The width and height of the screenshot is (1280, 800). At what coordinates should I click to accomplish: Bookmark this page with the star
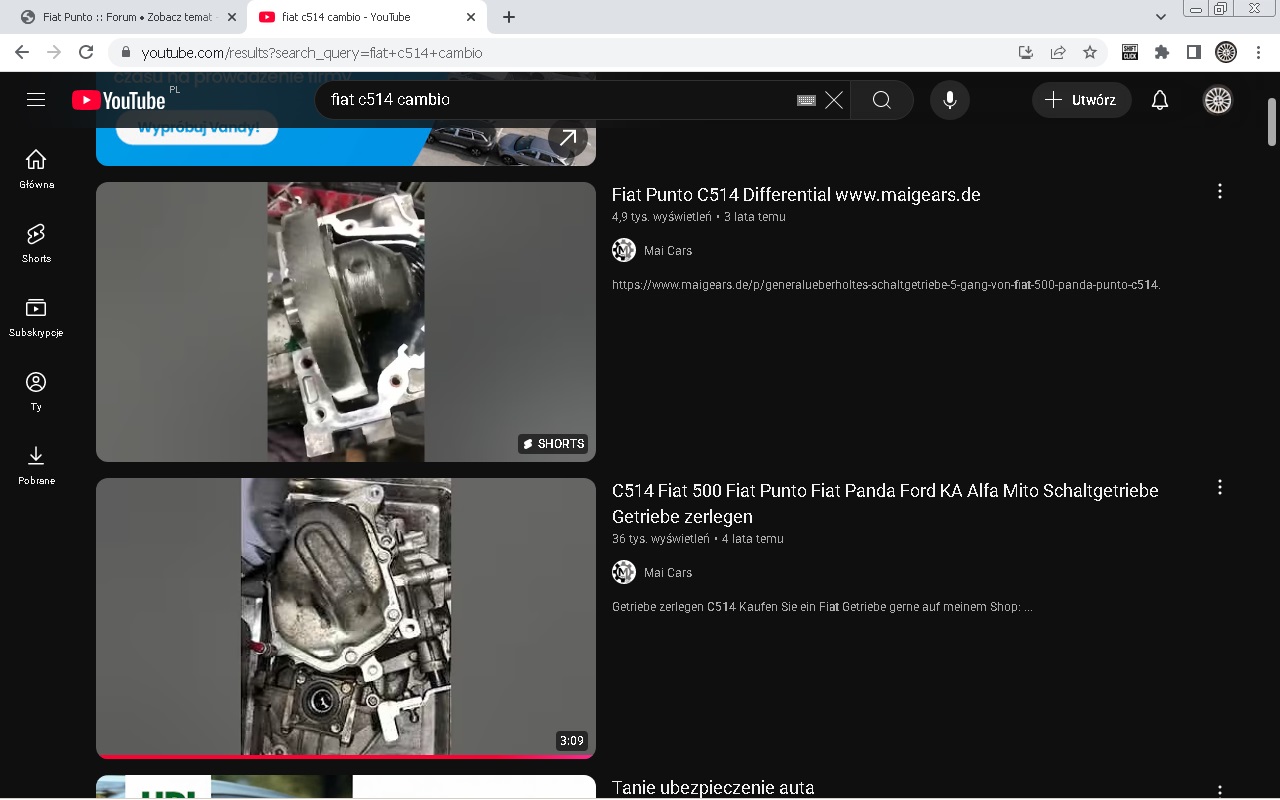click(1090, 52)
